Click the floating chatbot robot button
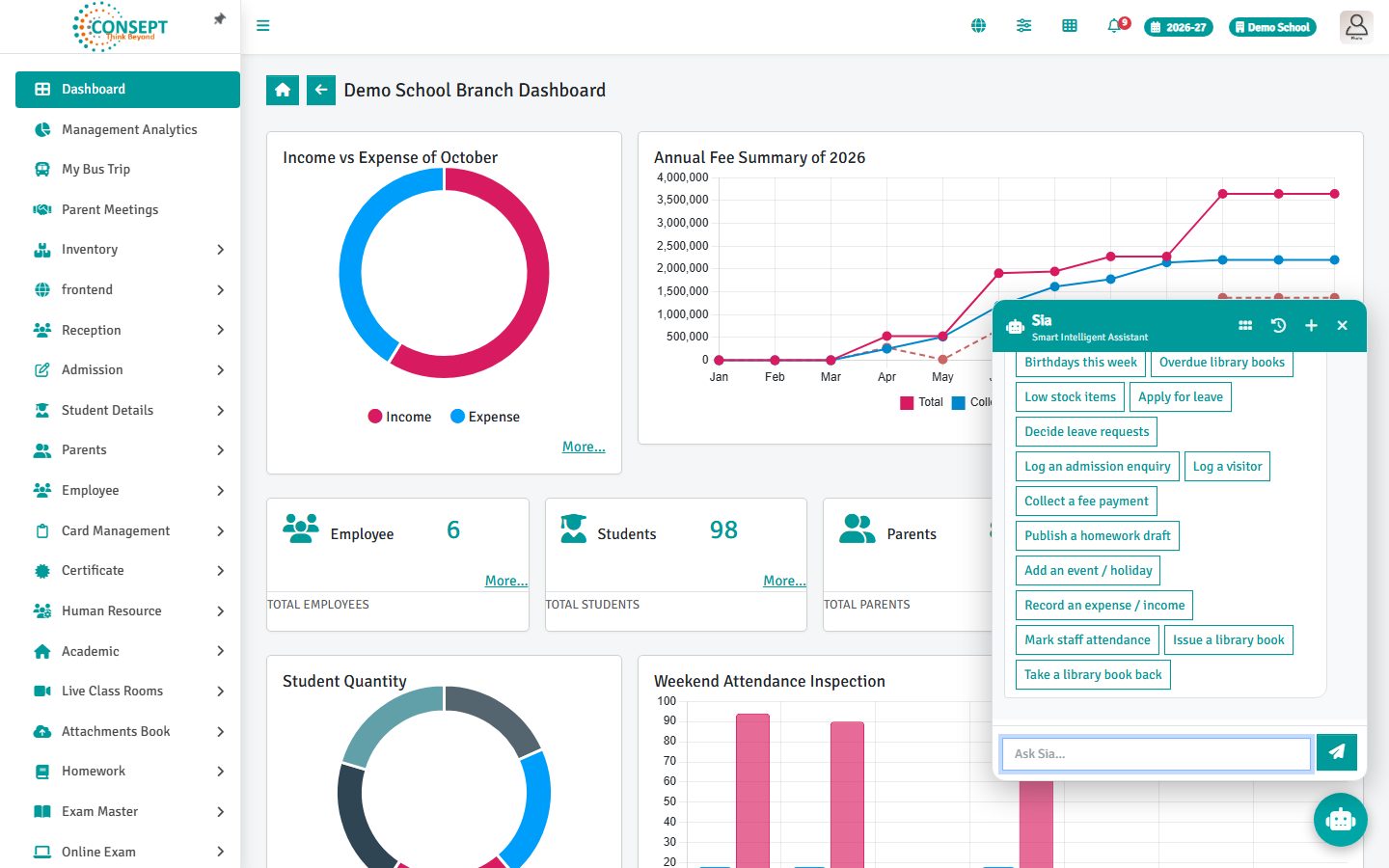 click(x=1341, y=820)
